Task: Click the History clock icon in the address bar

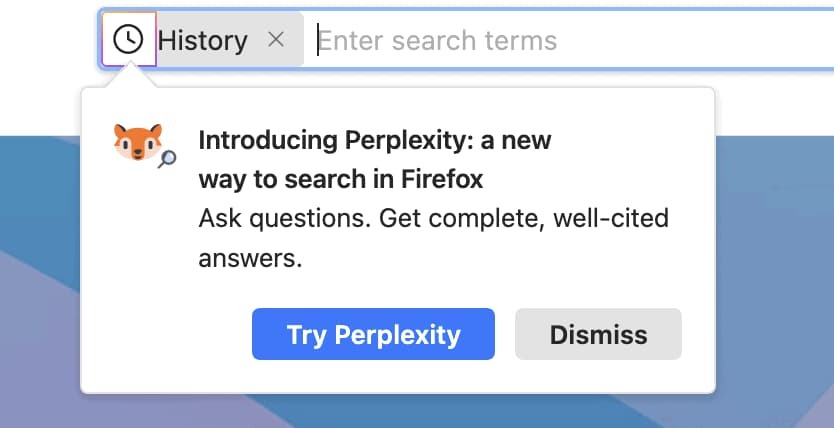Action: point(128,40)
